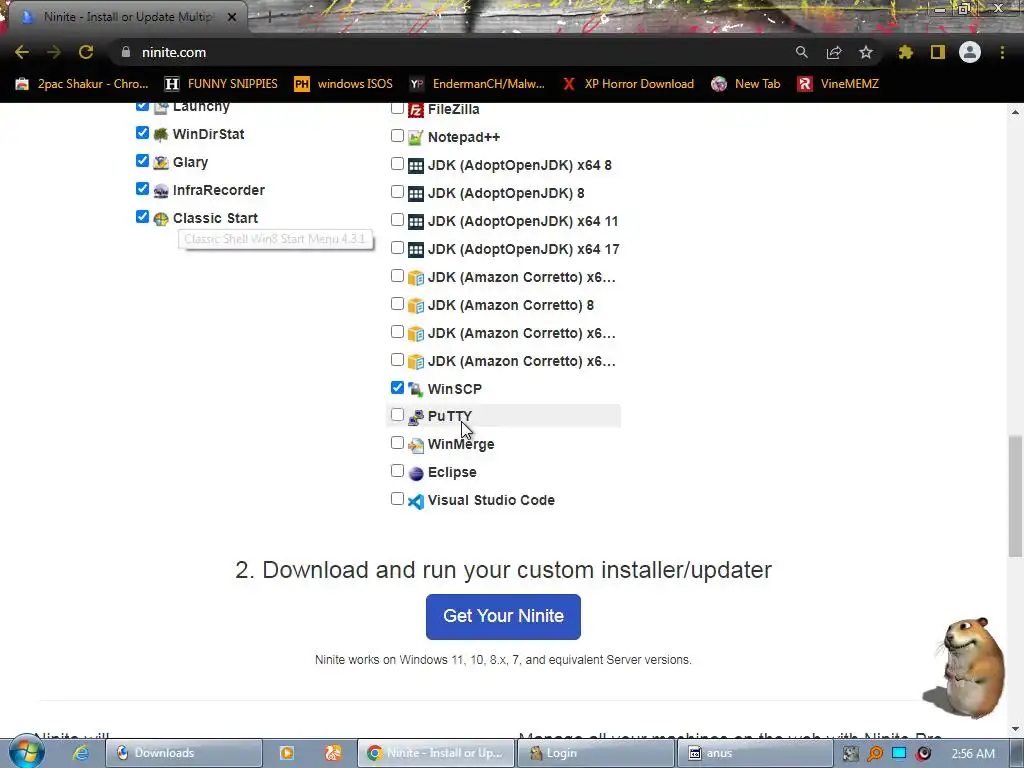This screenshot has width=1024, height=768.
Task: Switch to the anus taskbar window
Action: [756, 753]
